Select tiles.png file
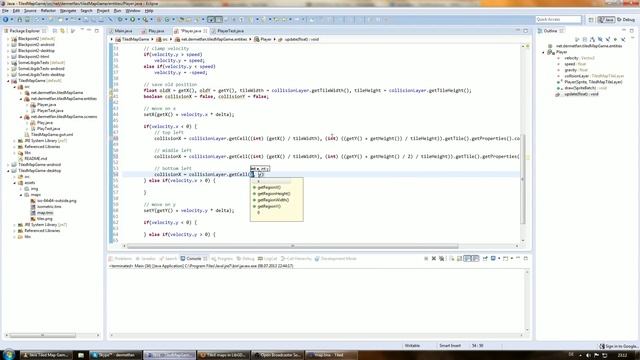 44,219
